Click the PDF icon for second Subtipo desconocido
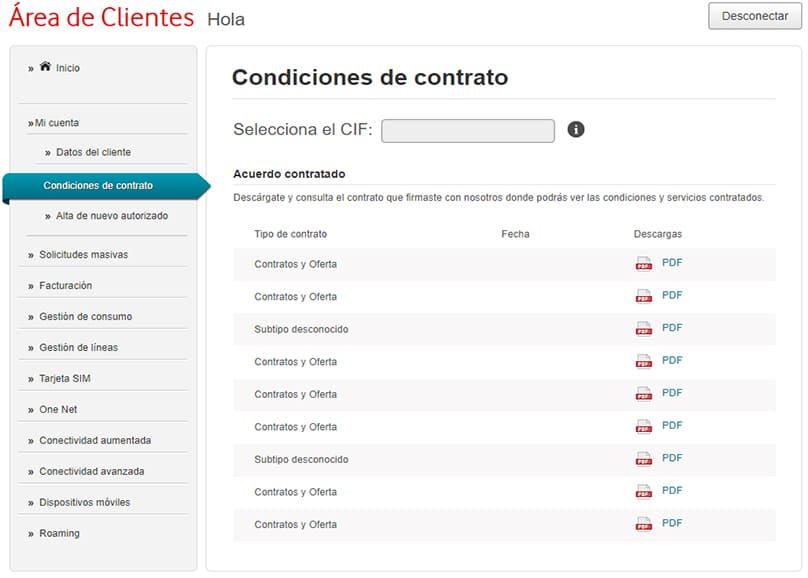Screen dimensions: 808x578 643,459
